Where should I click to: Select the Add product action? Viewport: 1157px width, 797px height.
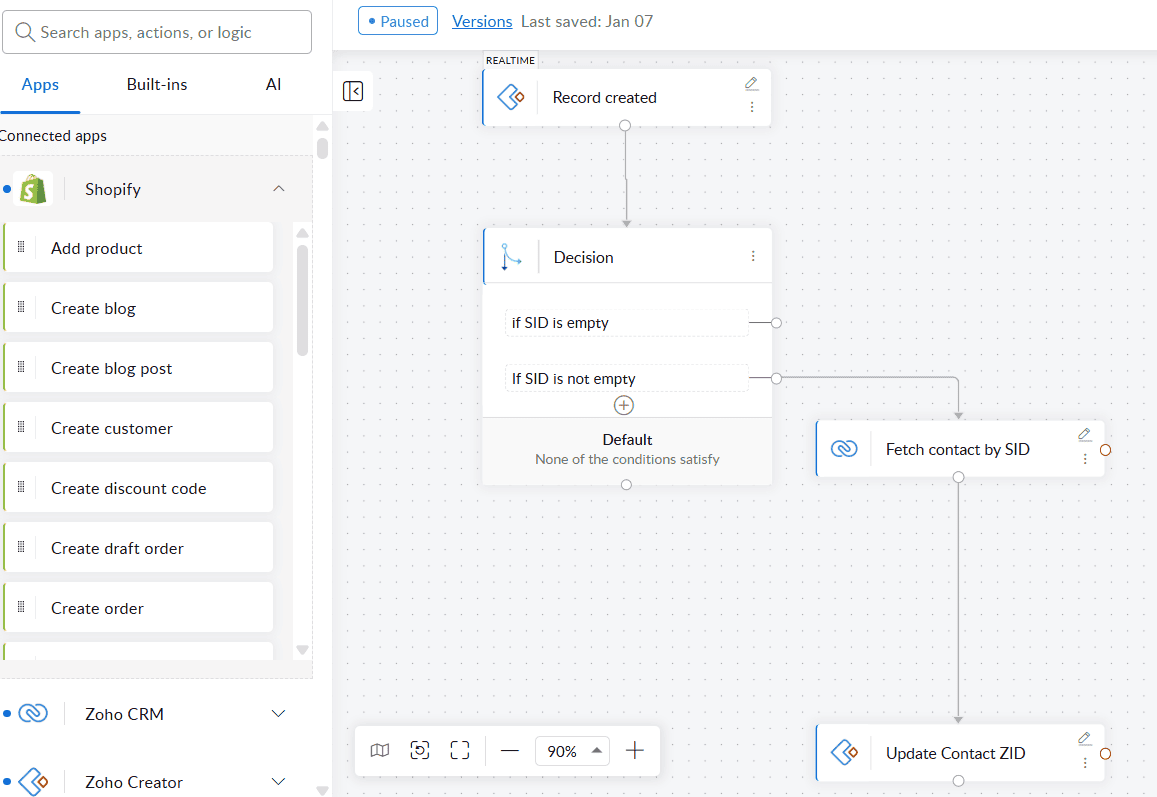pyautogui.click(x=138, y=247)
